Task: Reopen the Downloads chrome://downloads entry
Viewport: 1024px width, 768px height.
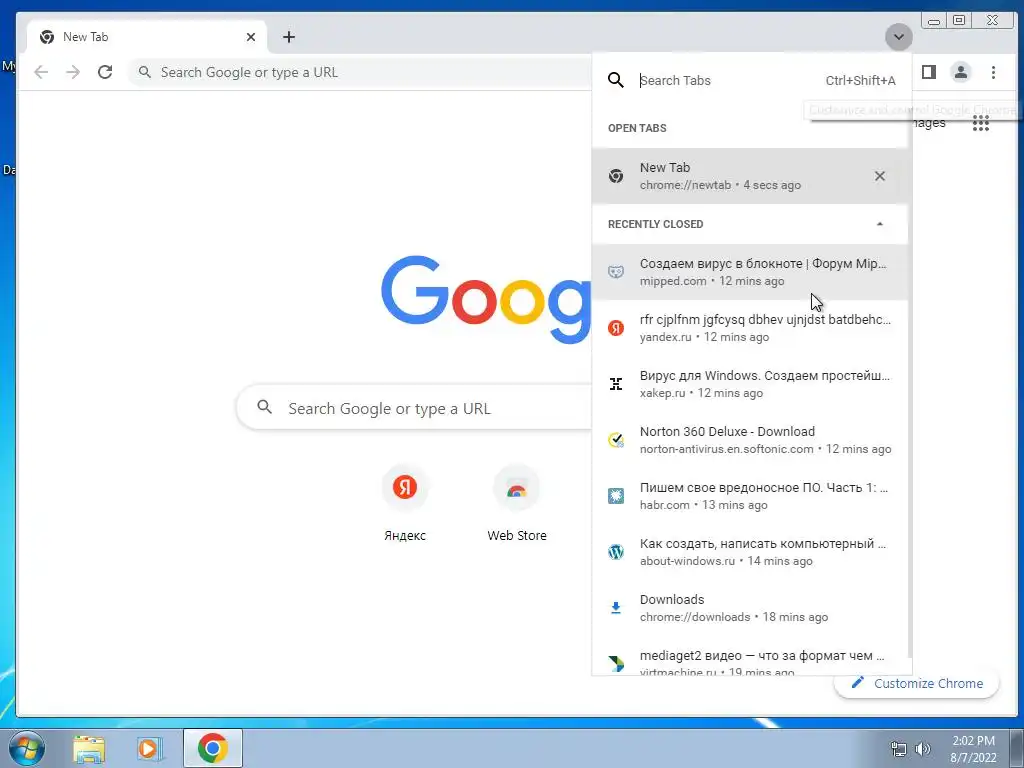Action: tap(750, 608)
